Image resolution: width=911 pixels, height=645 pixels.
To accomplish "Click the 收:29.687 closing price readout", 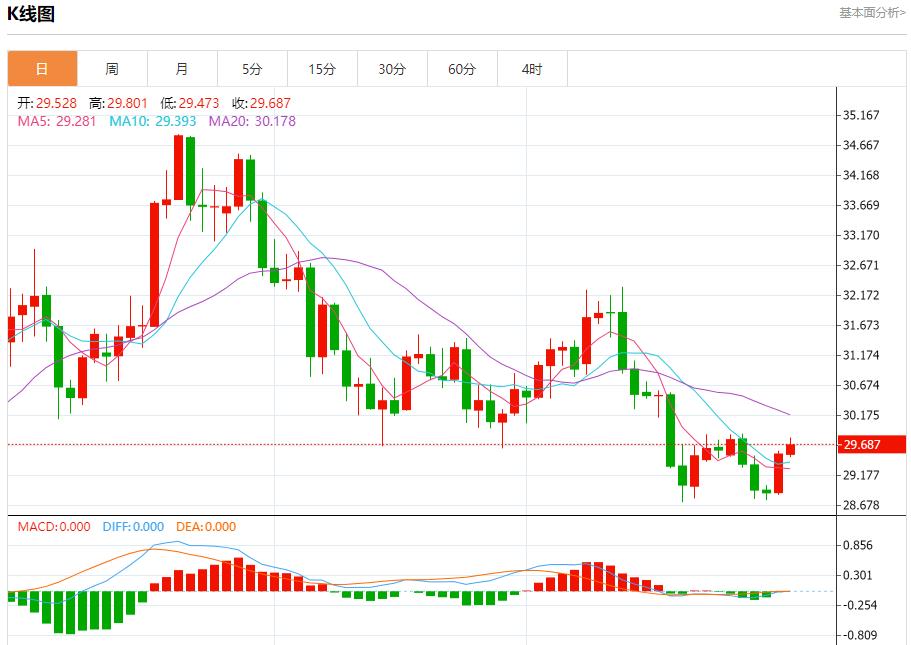I will pos(261,103).
